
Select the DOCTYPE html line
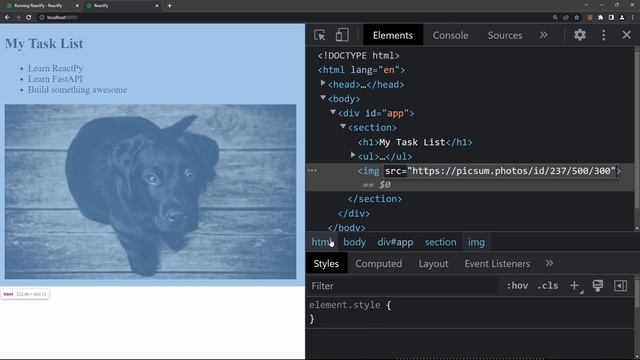358,56
